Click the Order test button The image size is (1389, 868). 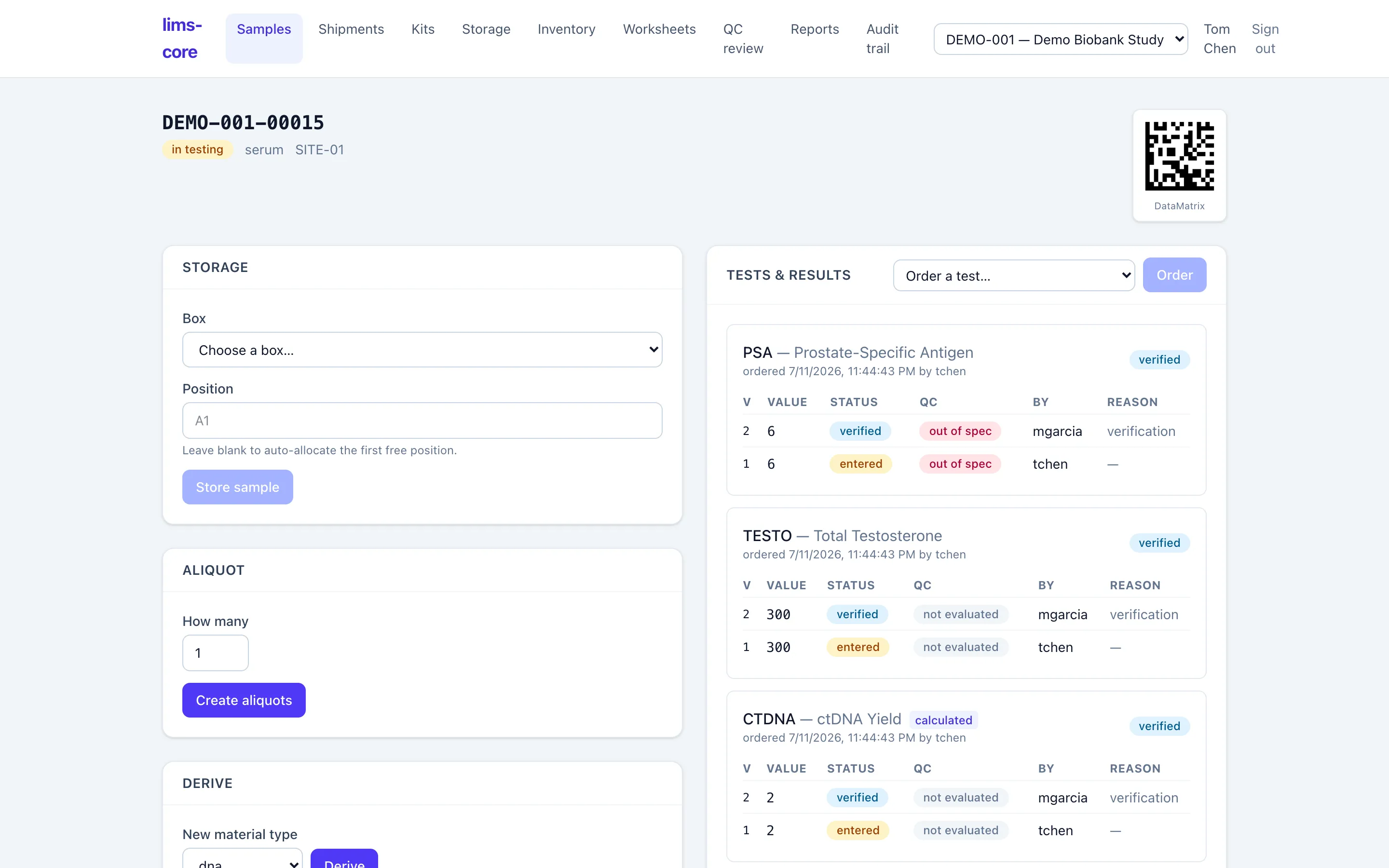coord(1174,275)
